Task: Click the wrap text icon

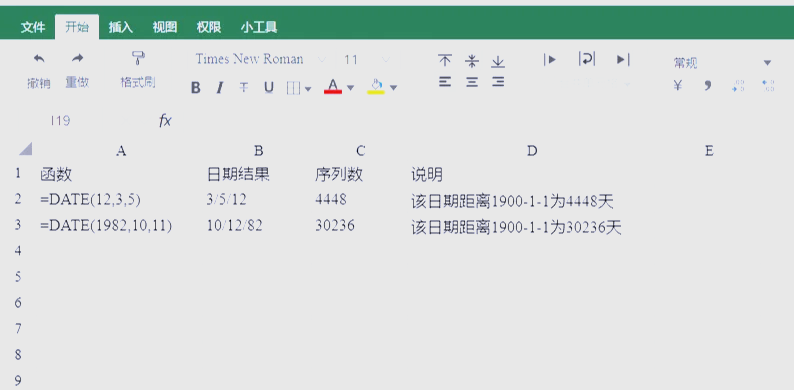Action: [586, 59]
